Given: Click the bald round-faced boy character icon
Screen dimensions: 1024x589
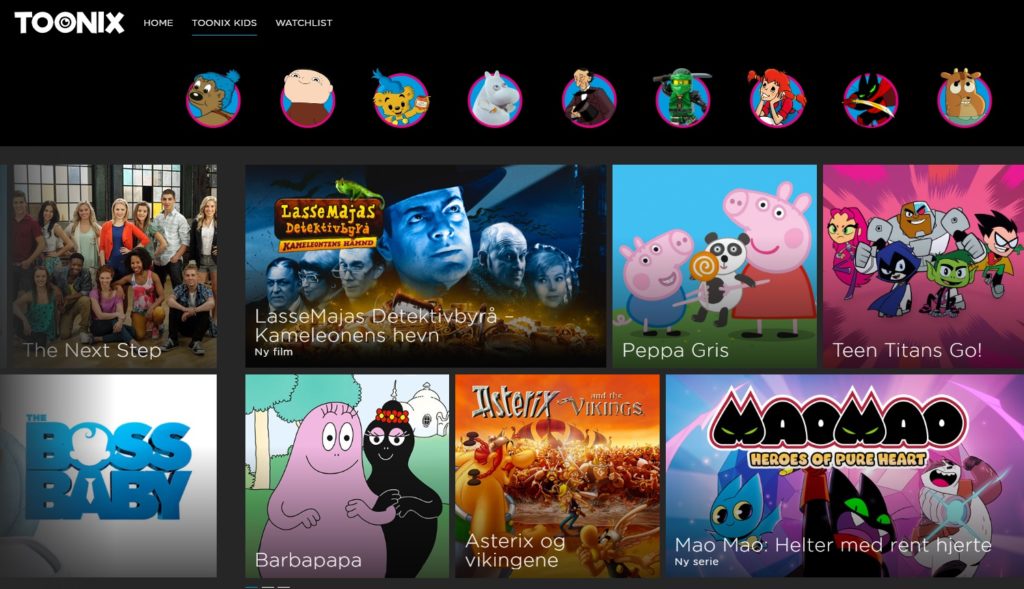Looking at the screenshot, I should [307, 99].
